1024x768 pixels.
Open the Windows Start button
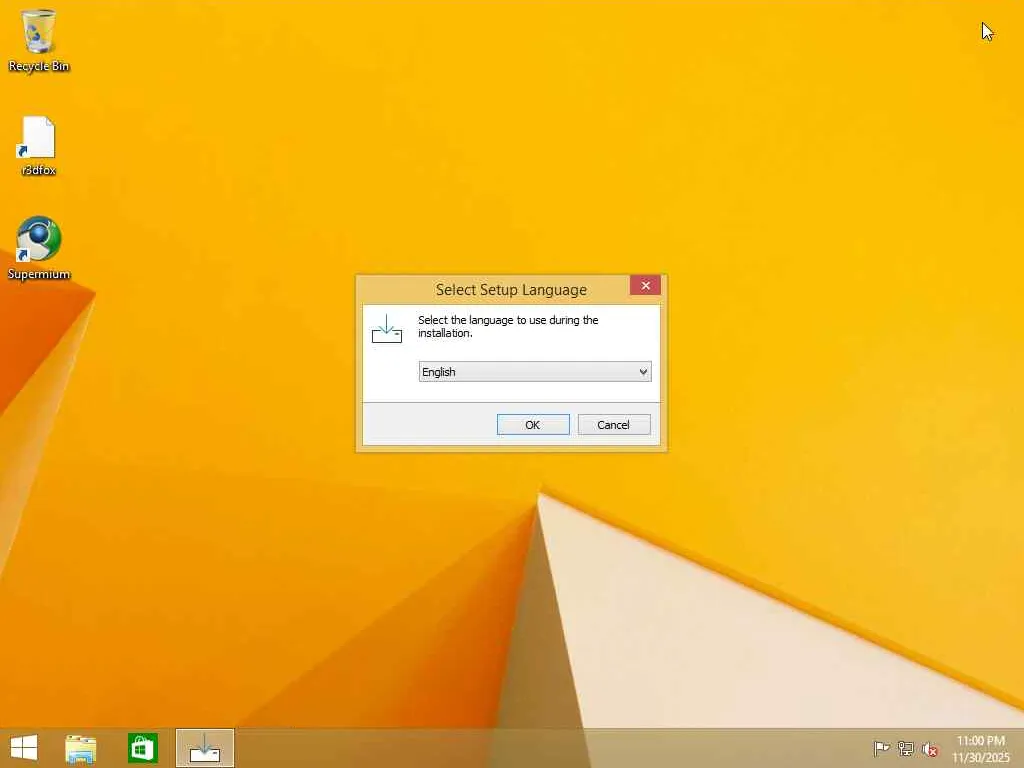24,748
